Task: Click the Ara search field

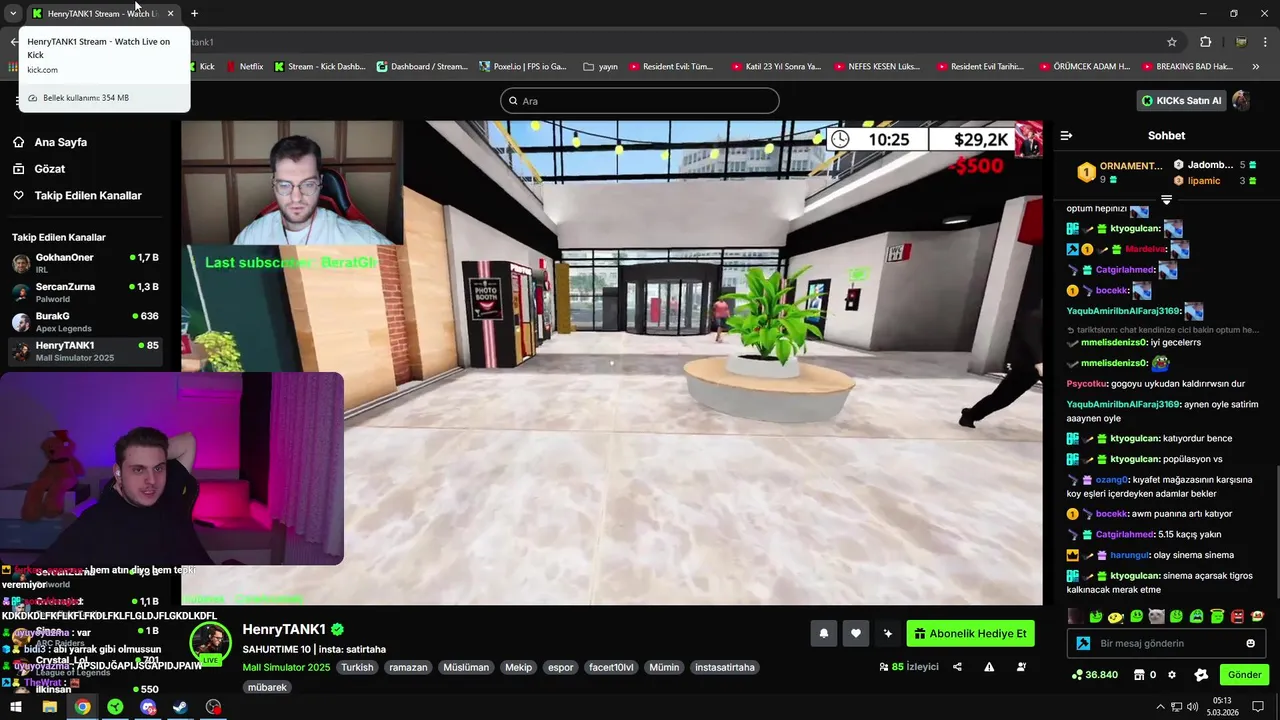Action: pos(639,100)
